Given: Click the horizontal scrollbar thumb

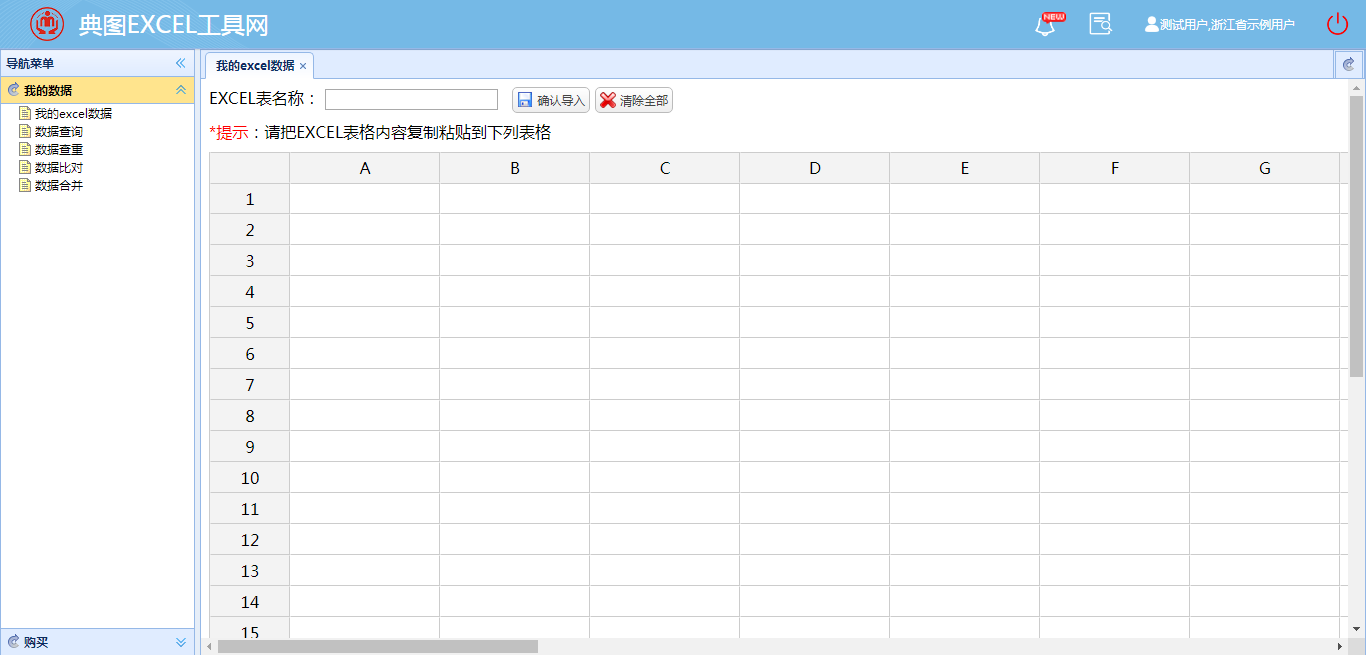Looking at the screenshot, I should point(378,647).
